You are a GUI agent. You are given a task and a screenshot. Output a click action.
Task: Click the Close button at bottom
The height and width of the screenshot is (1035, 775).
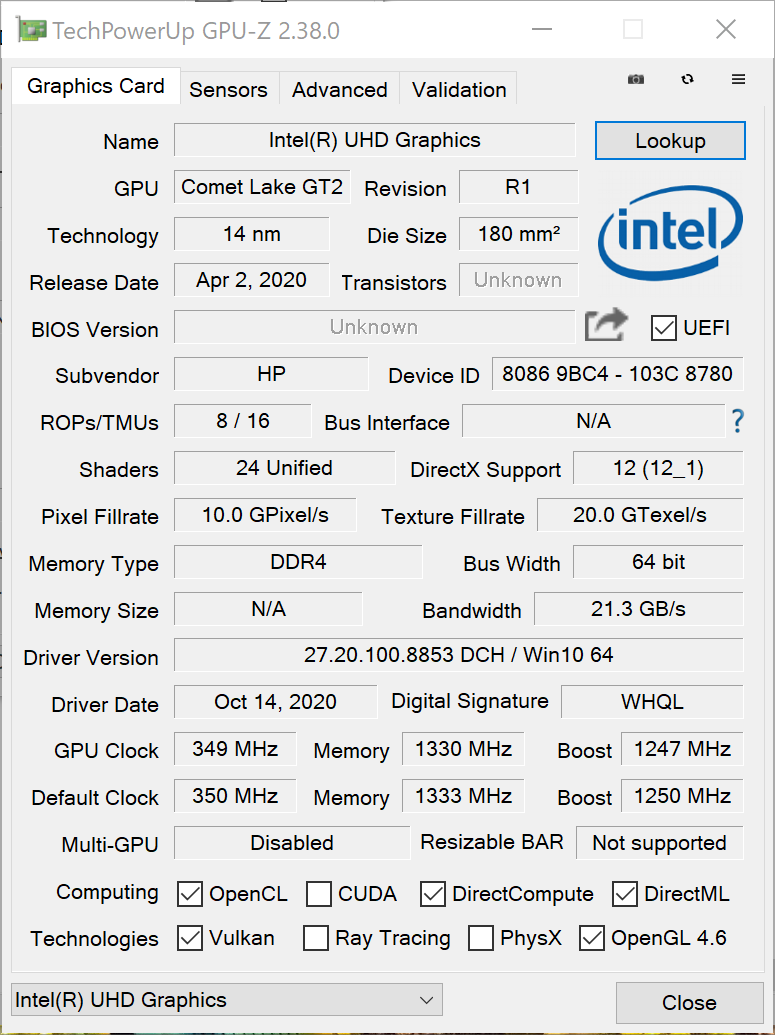689,1003
